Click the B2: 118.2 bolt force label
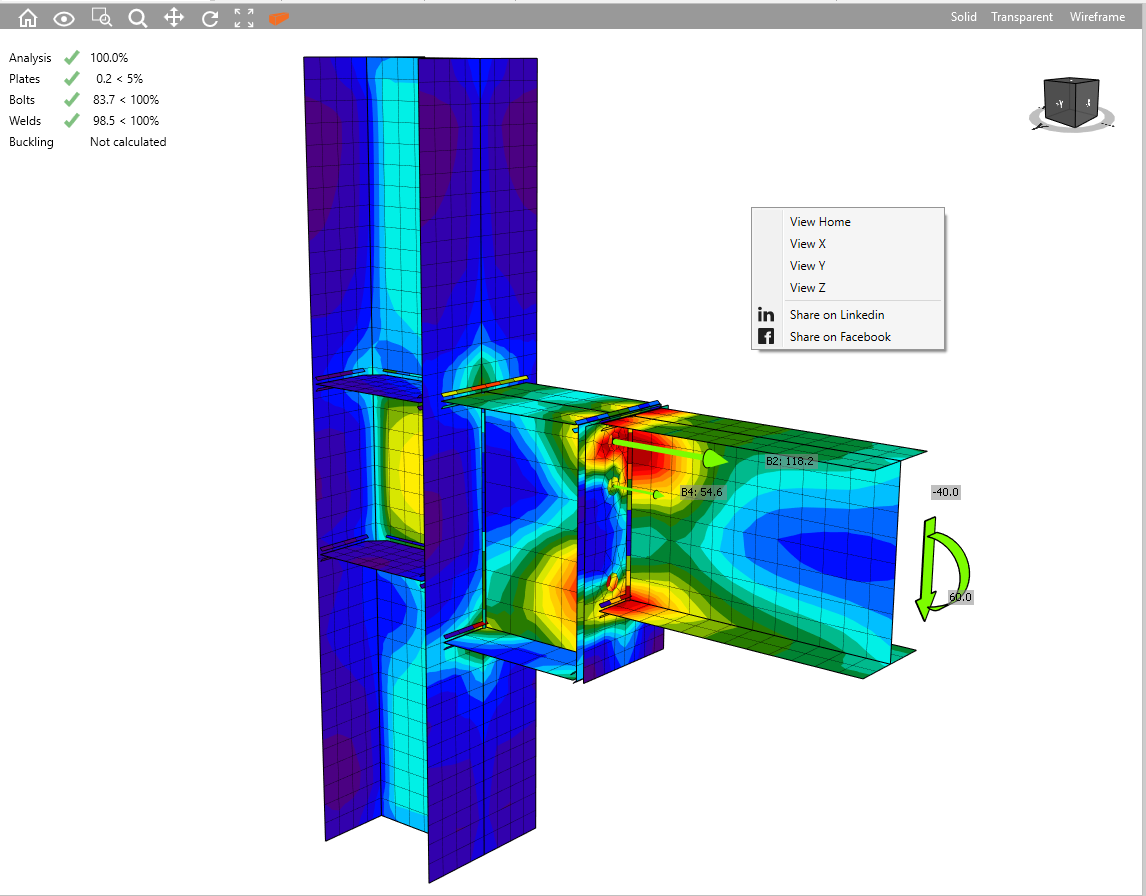 coord(790,462)
